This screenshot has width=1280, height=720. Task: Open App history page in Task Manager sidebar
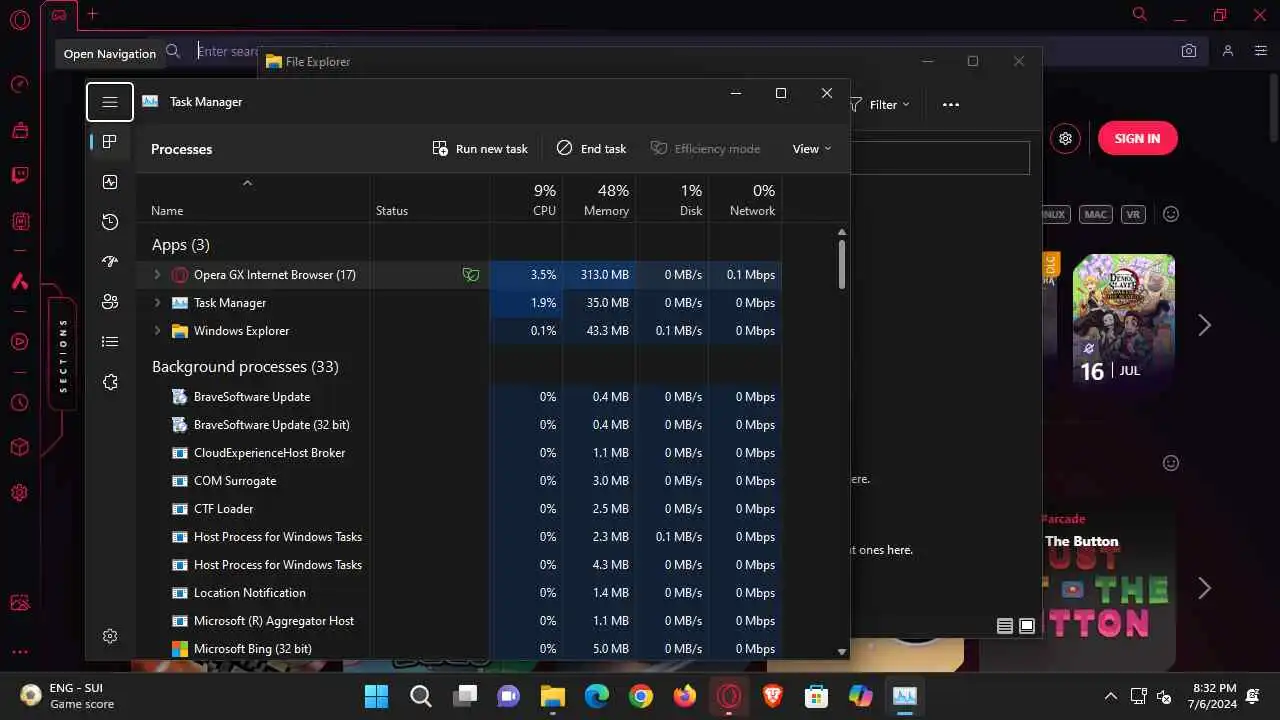click(110, 222)
